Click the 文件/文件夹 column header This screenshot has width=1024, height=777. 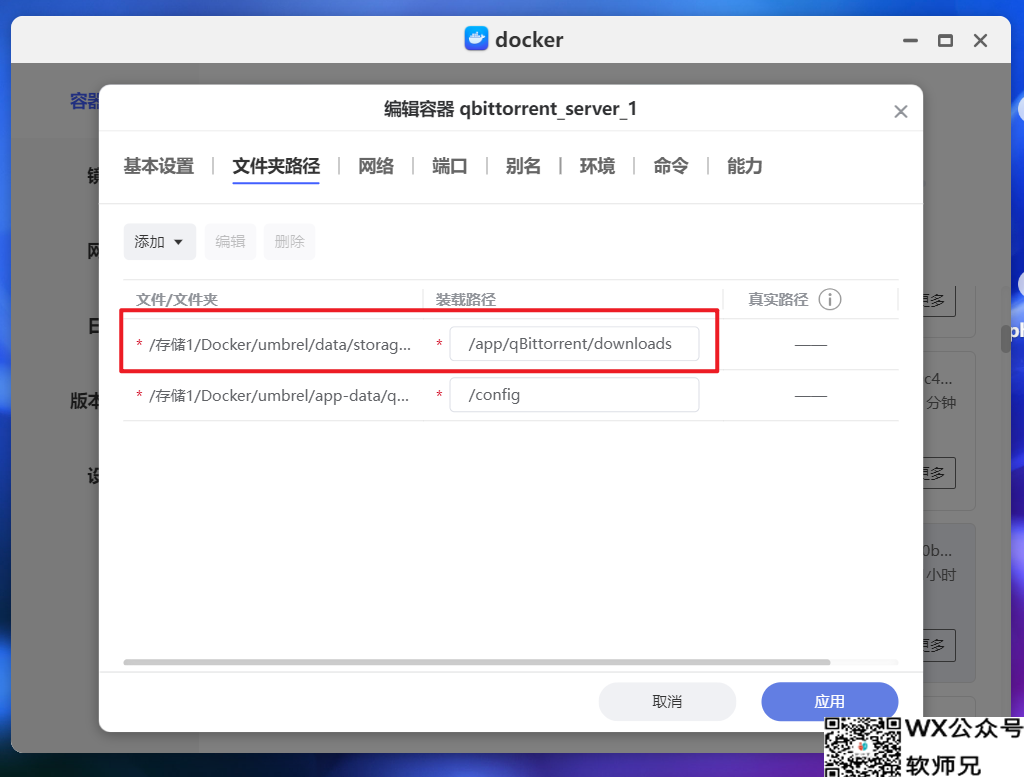pyautogui.click(x=176, y=300)
